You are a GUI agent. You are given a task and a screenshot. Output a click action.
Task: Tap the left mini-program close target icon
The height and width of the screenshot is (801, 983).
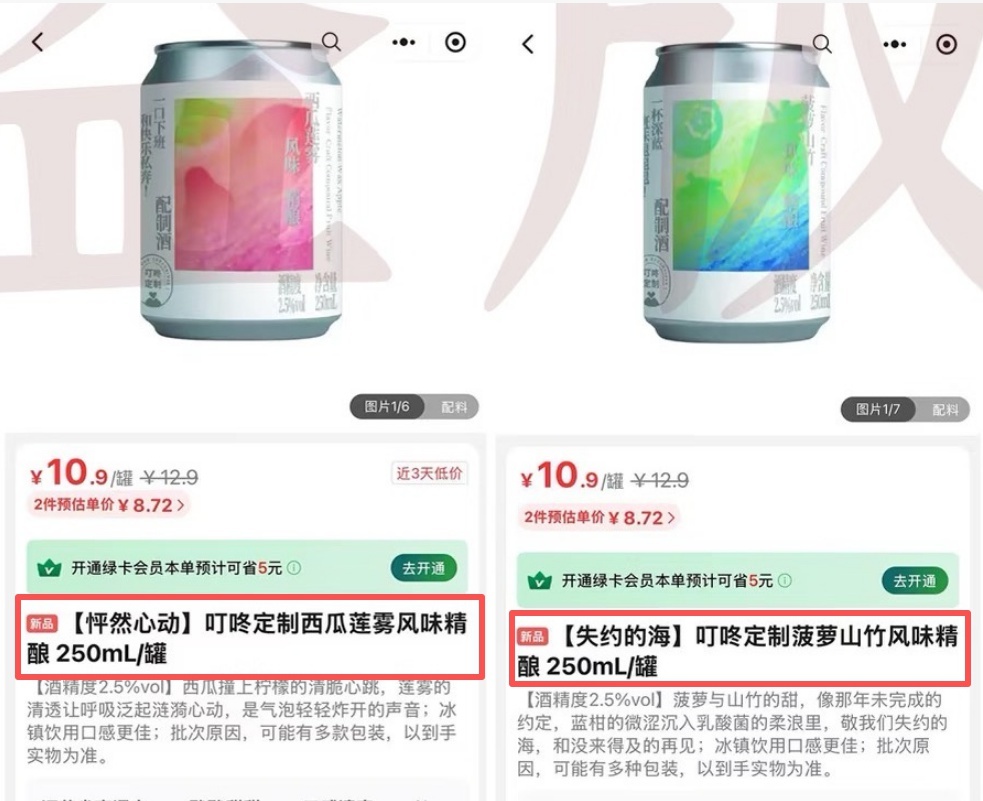pyautogui.click(x=455, y=43)
